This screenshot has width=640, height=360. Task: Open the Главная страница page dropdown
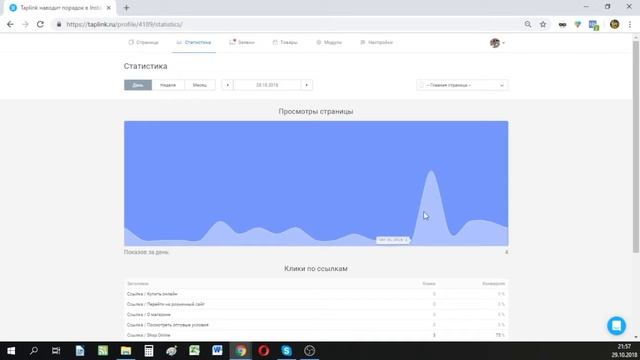462,85
